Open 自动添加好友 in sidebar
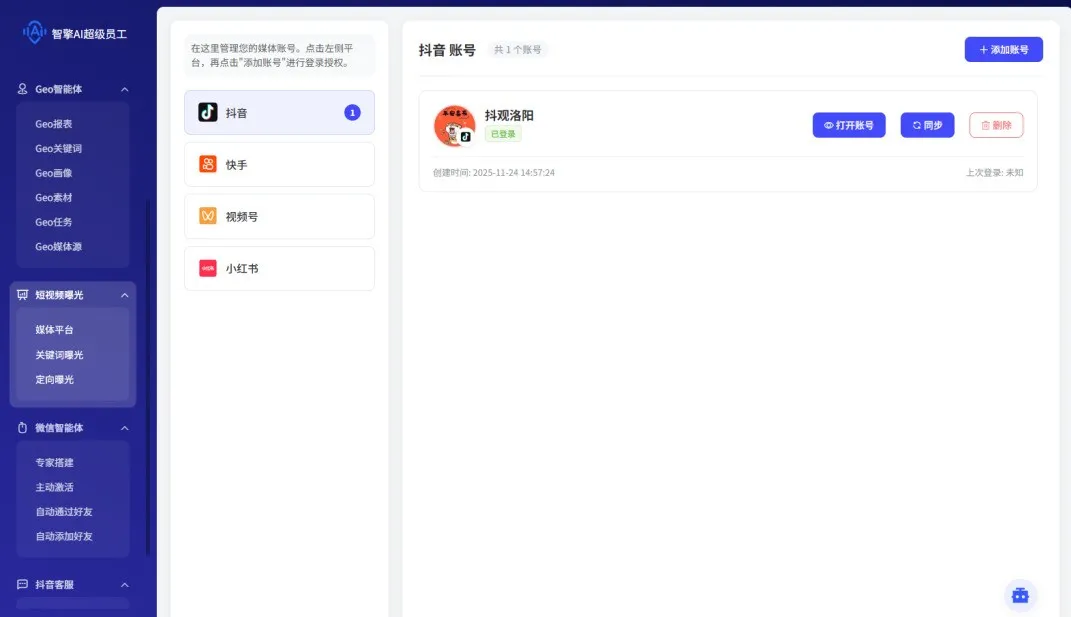1071x617 pixels. [x=64, y=536]
